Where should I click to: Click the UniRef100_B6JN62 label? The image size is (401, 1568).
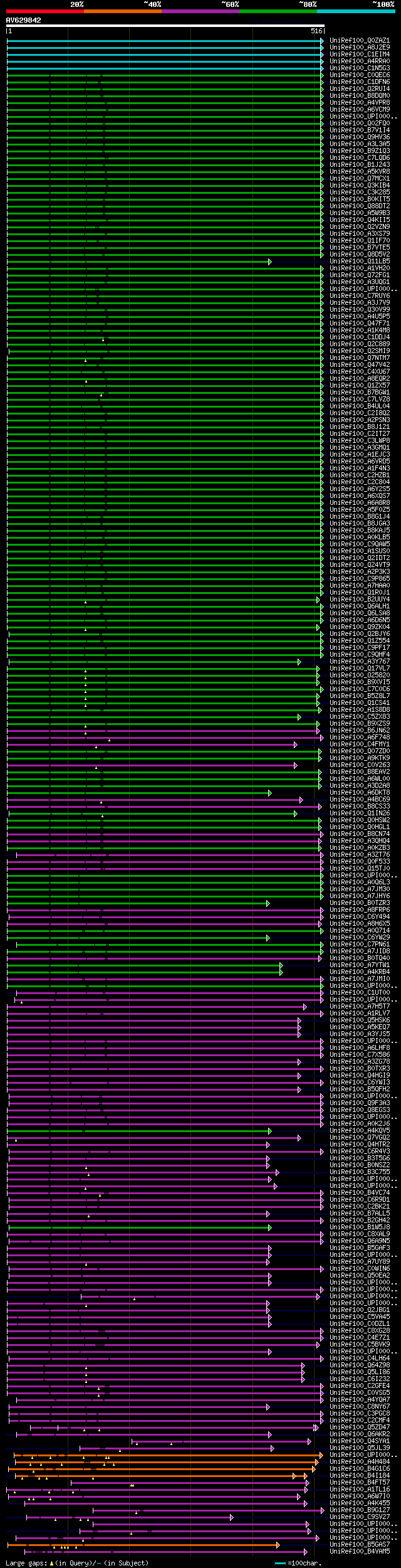click(x=360, y=731)
